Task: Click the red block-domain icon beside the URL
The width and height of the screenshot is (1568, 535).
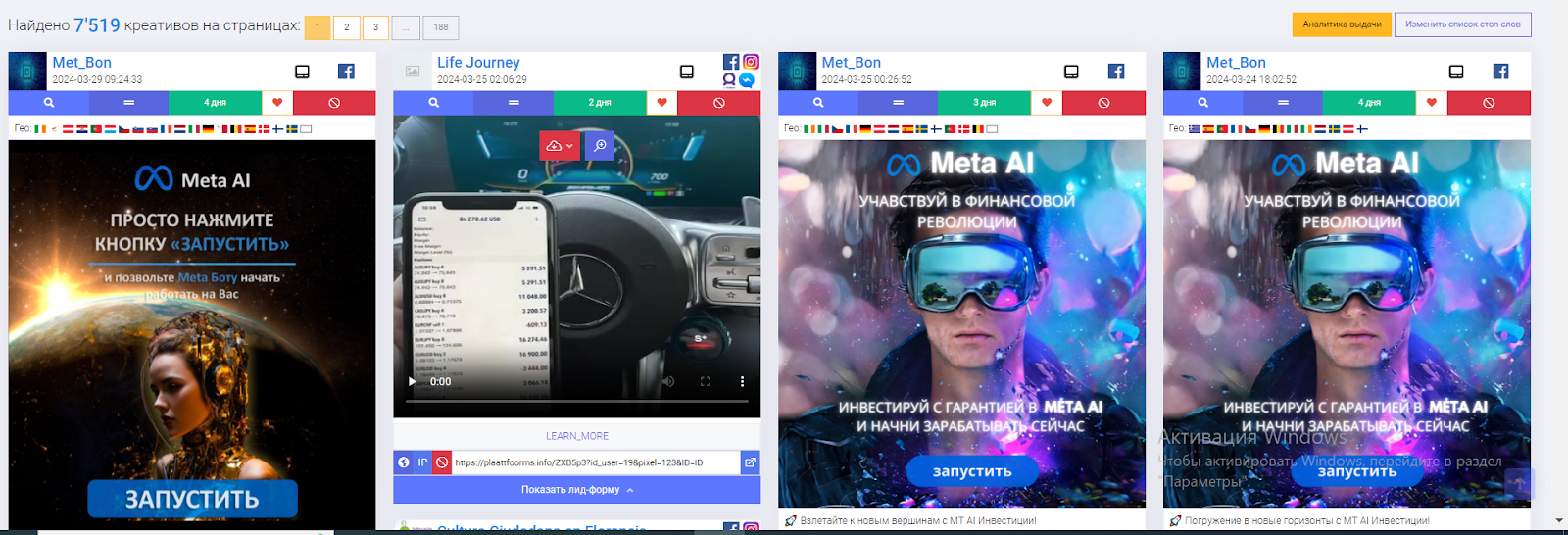Action: pyautogui.click(x=442, y=462)
